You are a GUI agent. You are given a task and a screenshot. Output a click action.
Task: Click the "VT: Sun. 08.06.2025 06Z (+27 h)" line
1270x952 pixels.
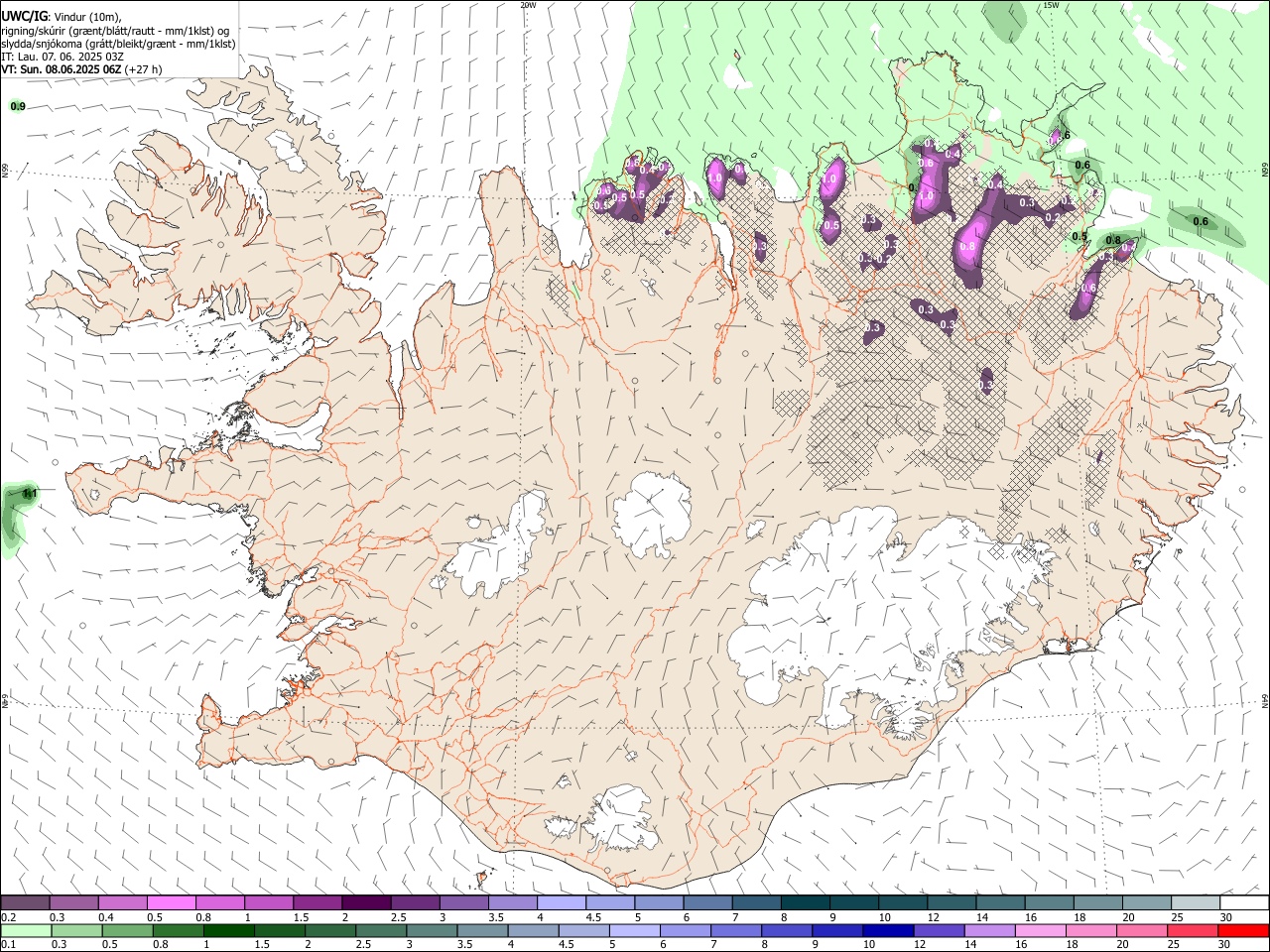(x=81, y=69)
